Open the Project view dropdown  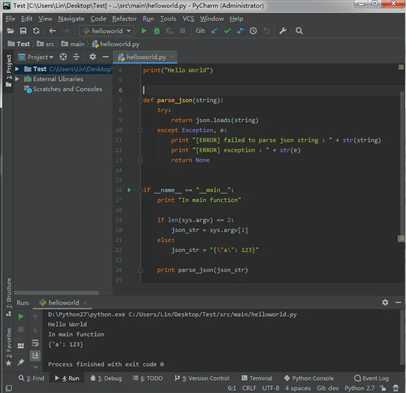click(x=36, y=57)
